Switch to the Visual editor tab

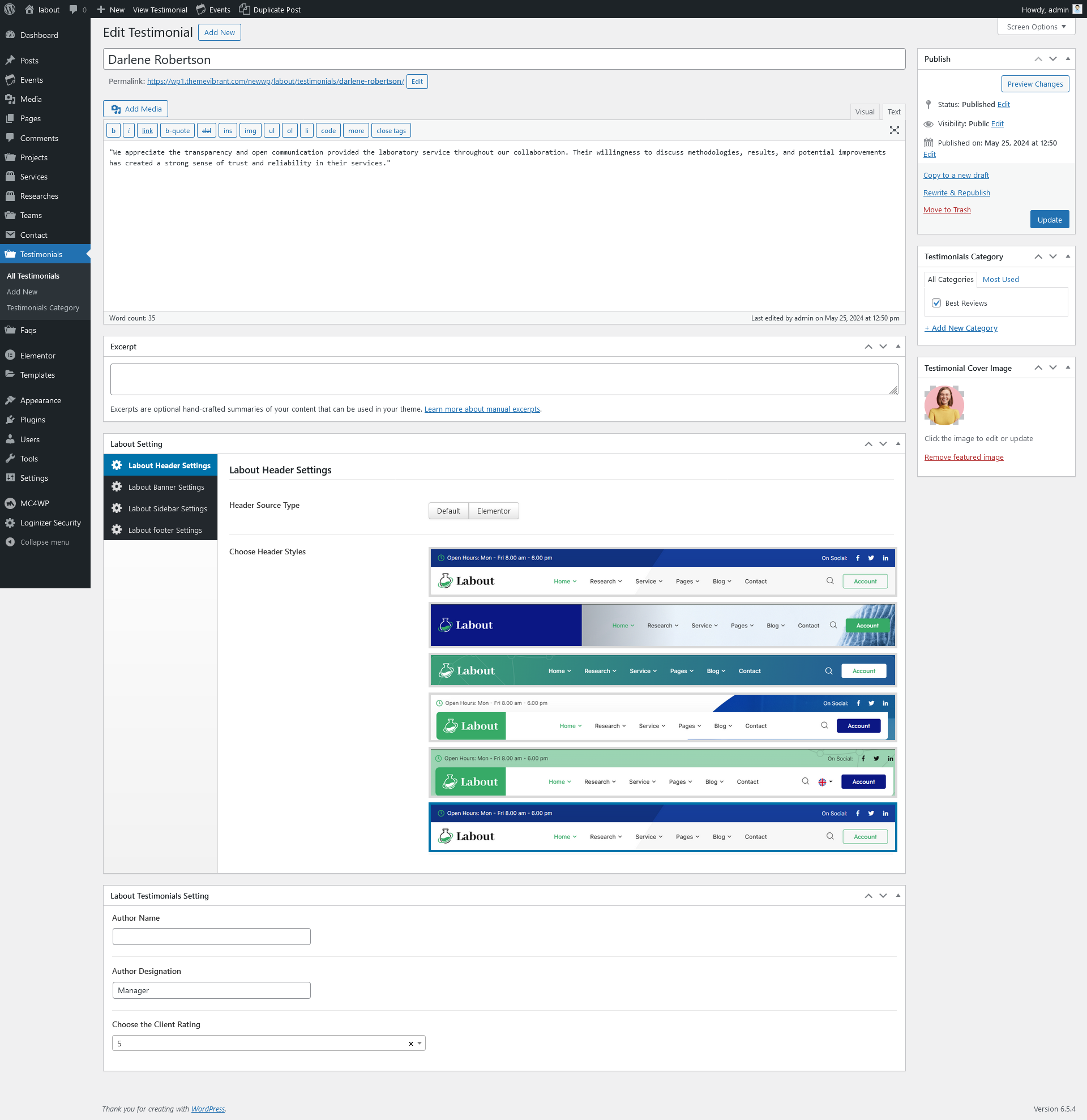(865, 112)
